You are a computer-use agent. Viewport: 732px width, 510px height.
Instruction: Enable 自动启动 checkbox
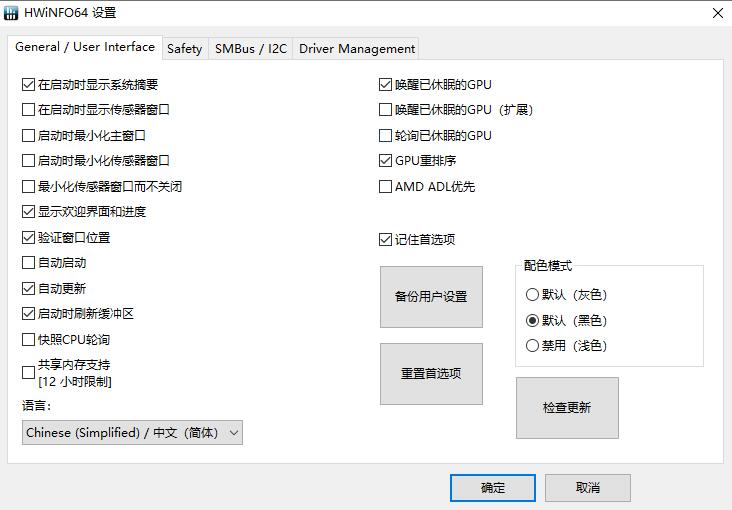pyautogui.click(x=28, y=263)
